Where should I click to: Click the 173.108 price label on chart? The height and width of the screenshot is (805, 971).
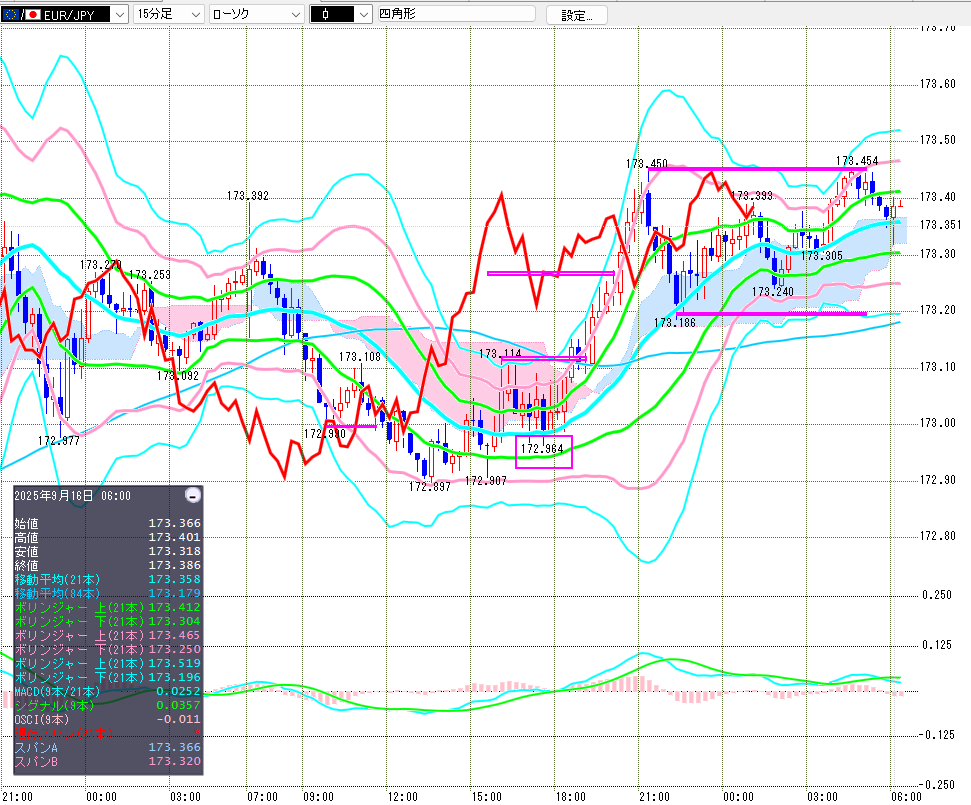(360, 357)
